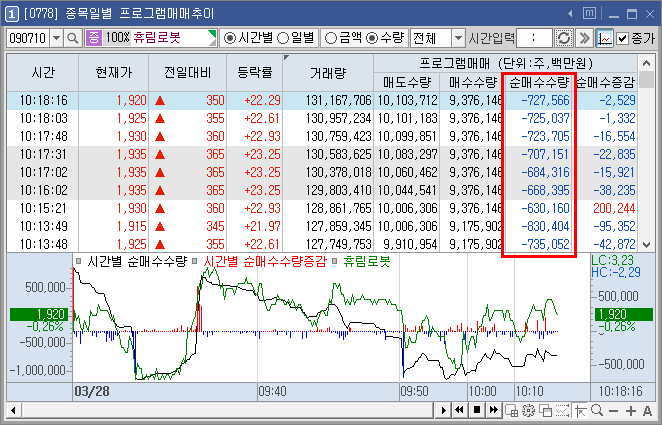
Task: Click the 순매수수량 column header
Action: 539,82
